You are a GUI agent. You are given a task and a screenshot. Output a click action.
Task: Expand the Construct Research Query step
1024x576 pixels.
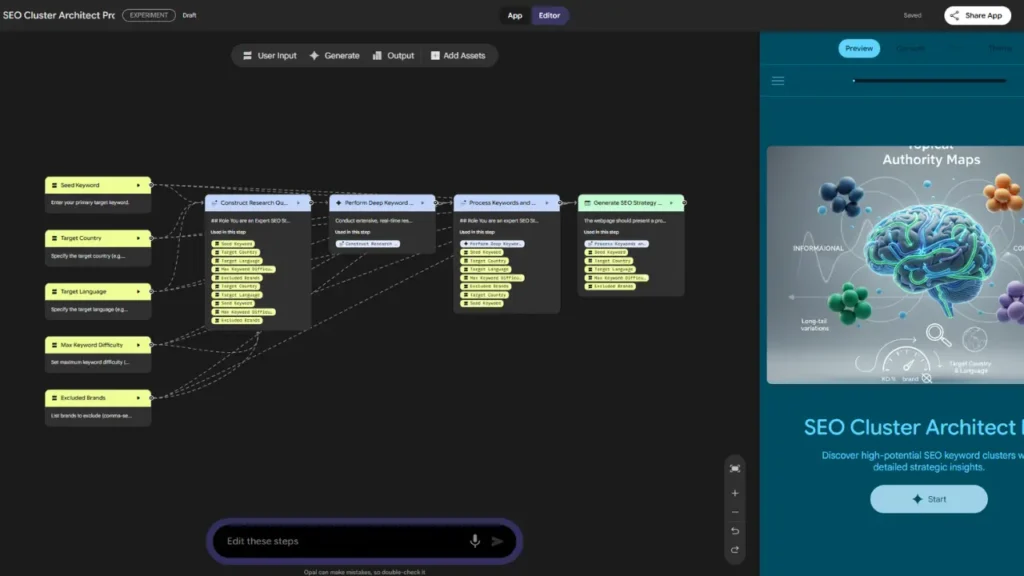[x=298, y=202]
